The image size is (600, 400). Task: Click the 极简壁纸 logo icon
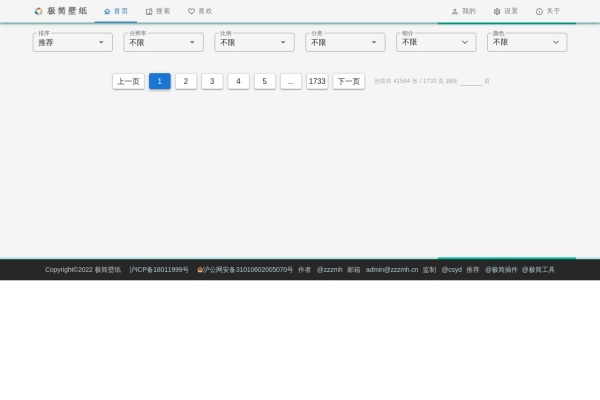39,12
